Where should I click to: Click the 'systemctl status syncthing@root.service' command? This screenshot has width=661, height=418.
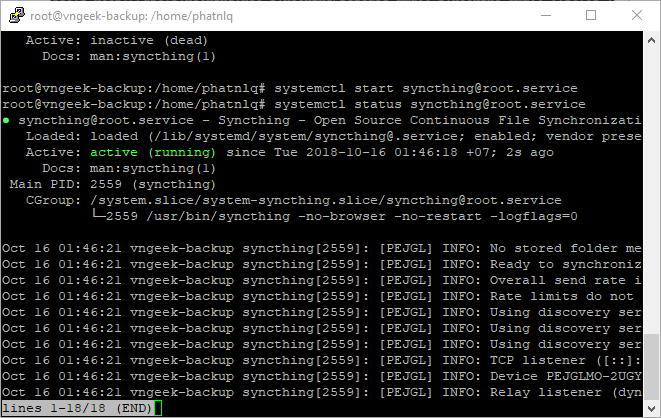point(430,104)
